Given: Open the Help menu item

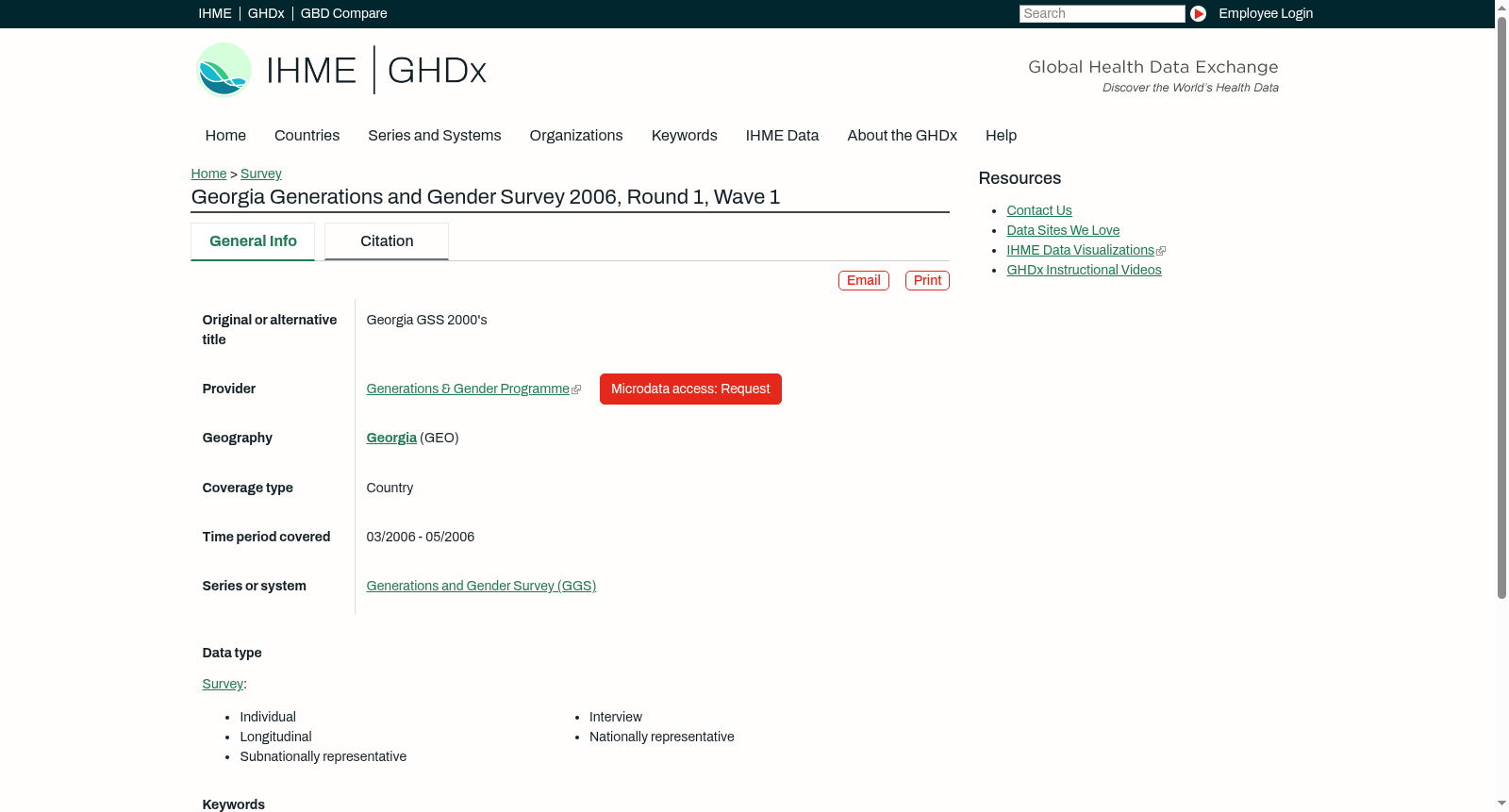Looking at the screenshot, I should 1001,136.
